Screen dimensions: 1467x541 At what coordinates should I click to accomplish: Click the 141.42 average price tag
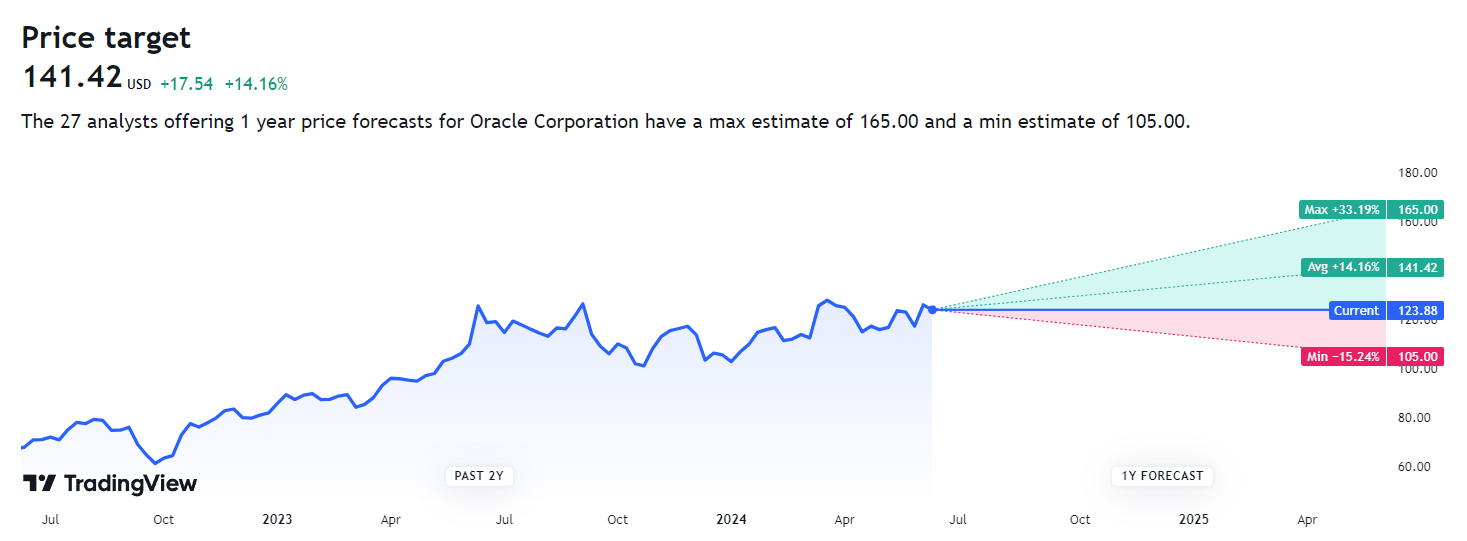(1419, 267)
